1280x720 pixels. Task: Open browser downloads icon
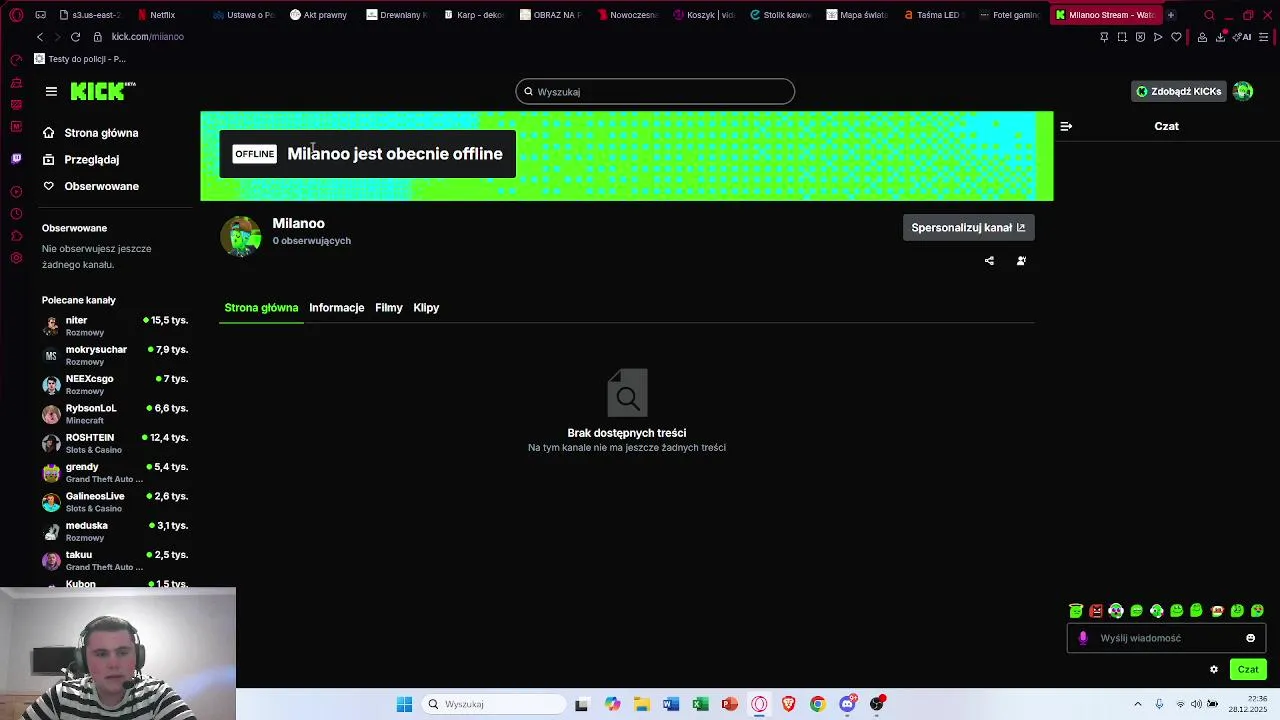pos(1220,37)
